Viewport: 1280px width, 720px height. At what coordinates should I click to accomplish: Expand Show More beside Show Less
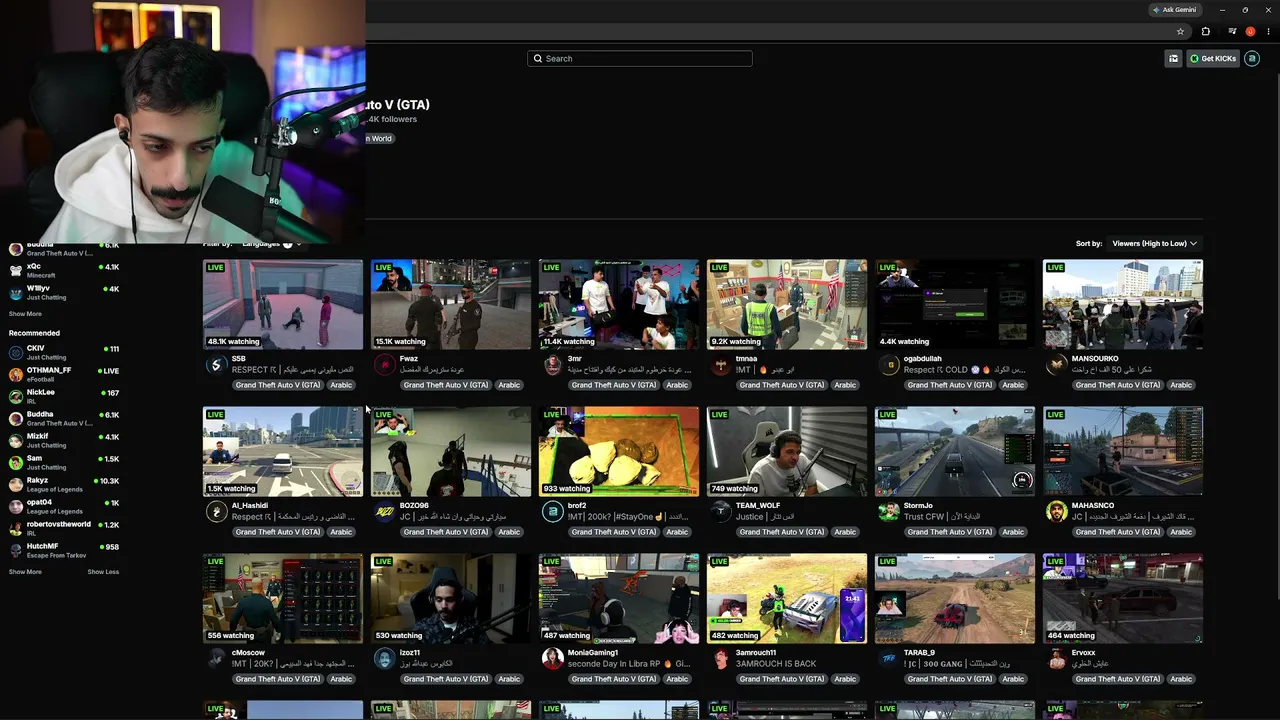[25, 572]
